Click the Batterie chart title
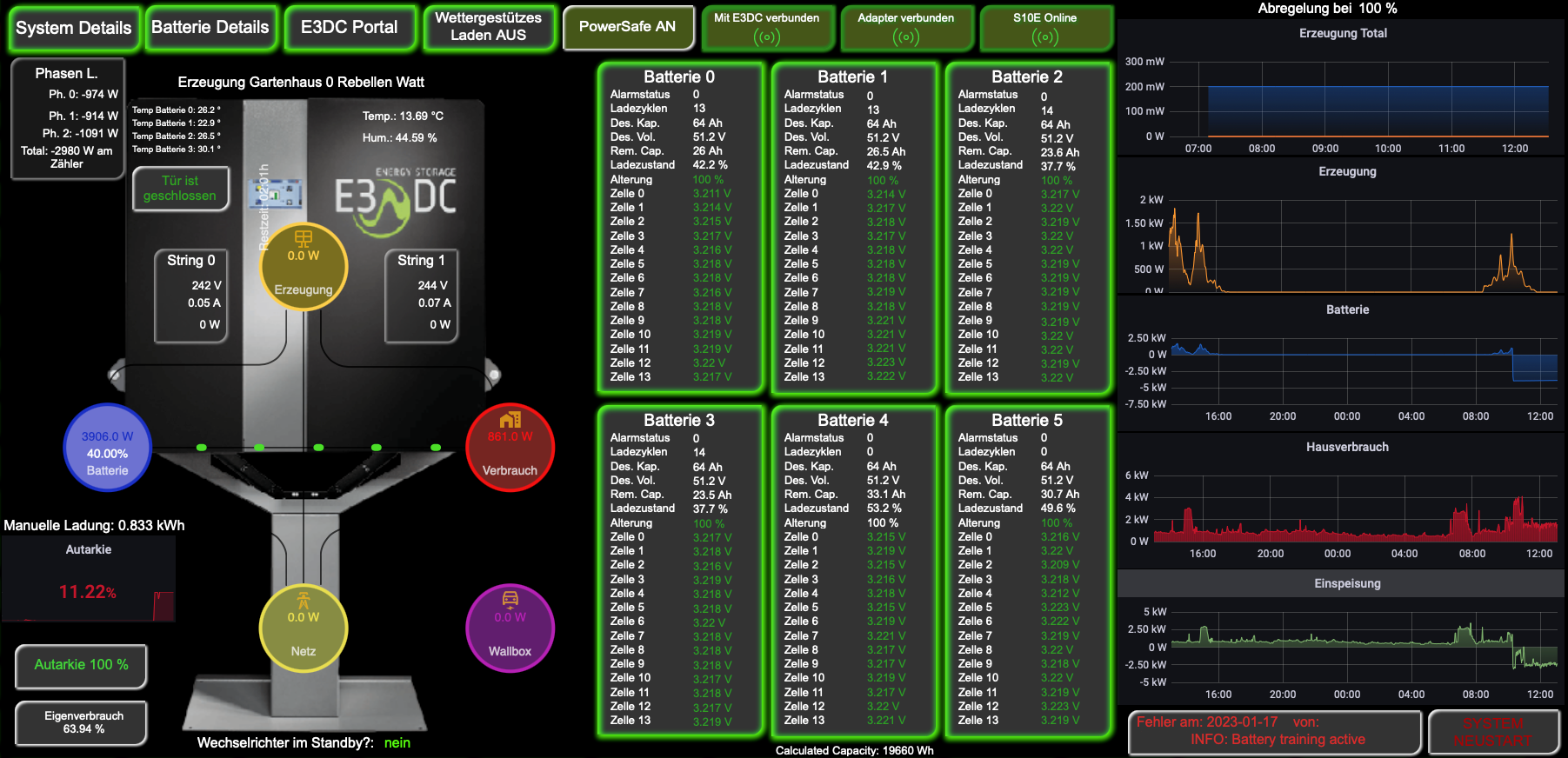 pyautogui.click(x=1347, y=309)
